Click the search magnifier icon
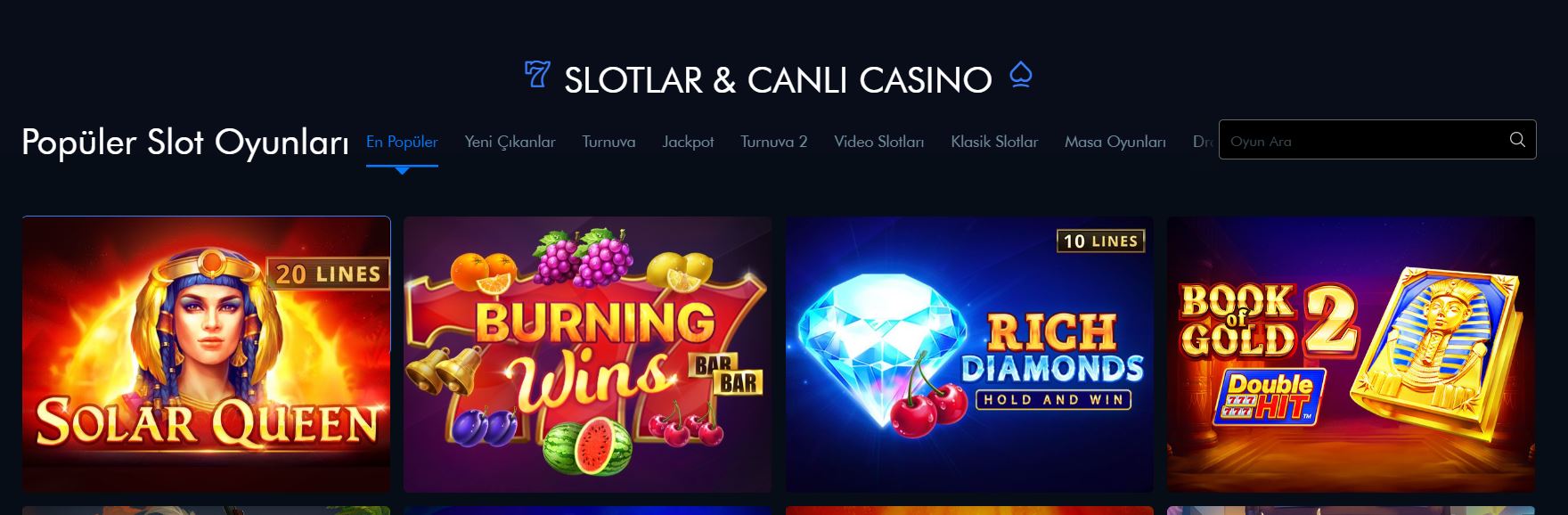1568x515 pixels. pyautogui.click(x=1517, y=140)
